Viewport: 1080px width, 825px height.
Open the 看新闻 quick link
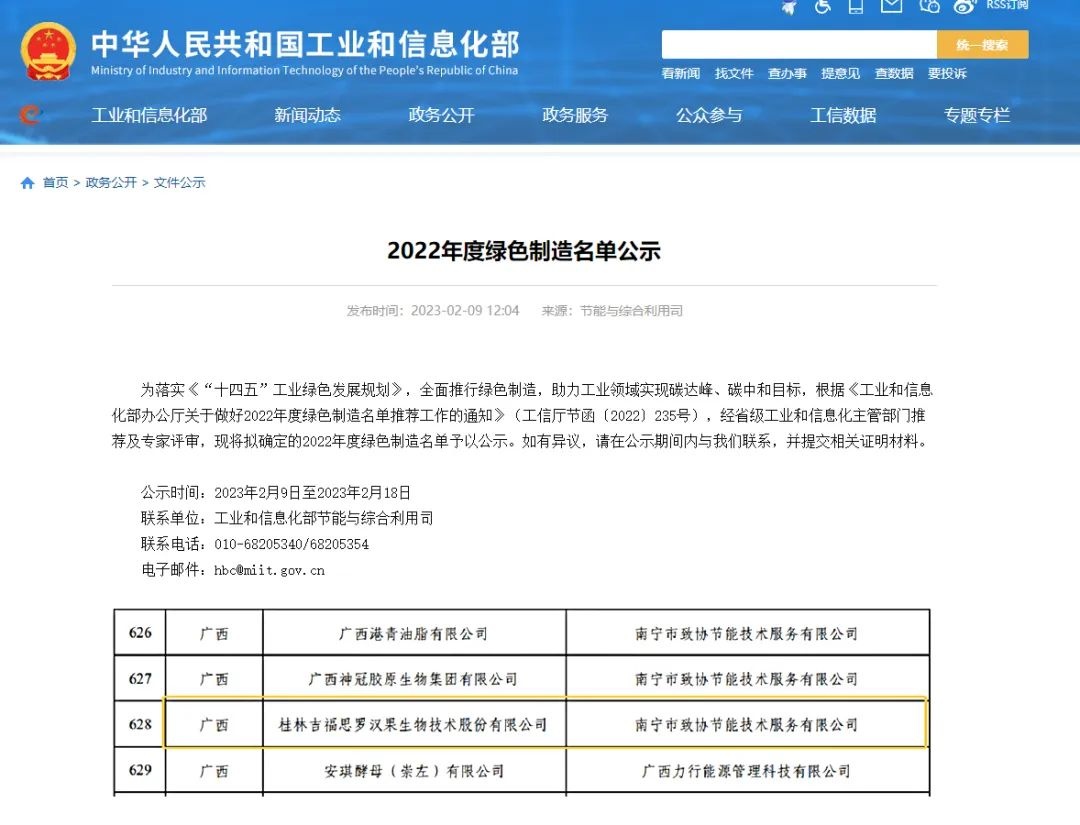click(x=681, y=73)
